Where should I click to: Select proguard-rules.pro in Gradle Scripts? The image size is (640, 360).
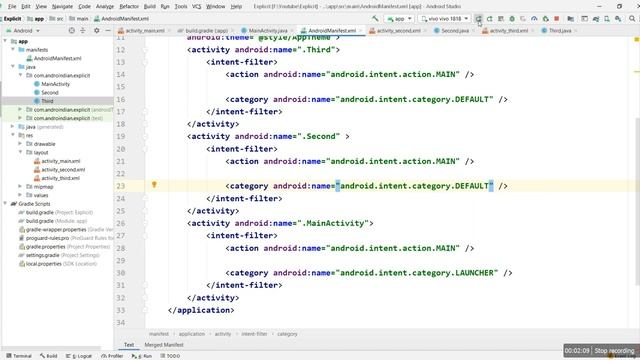click(x=47, y=238)
